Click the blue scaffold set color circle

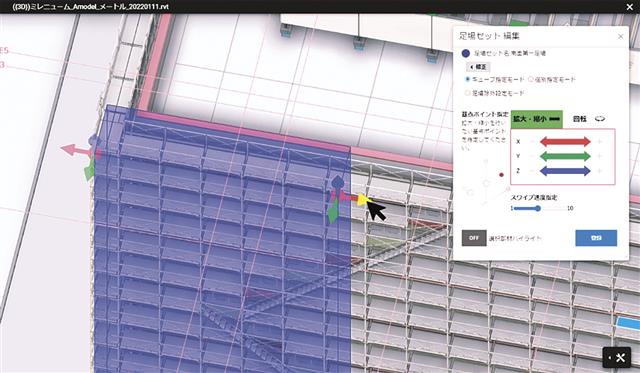(466, 53)
